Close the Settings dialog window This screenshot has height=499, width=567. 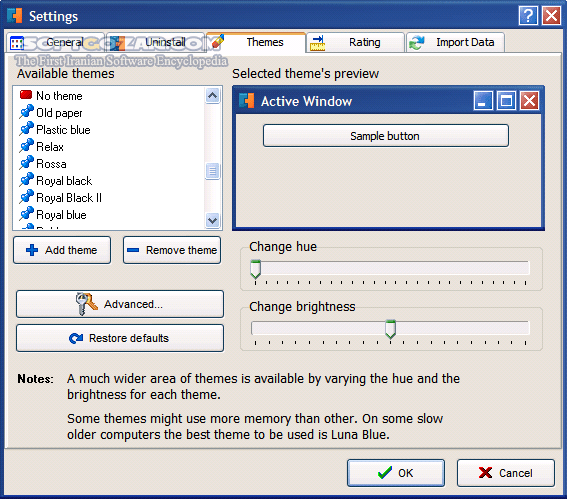[551, 16]
